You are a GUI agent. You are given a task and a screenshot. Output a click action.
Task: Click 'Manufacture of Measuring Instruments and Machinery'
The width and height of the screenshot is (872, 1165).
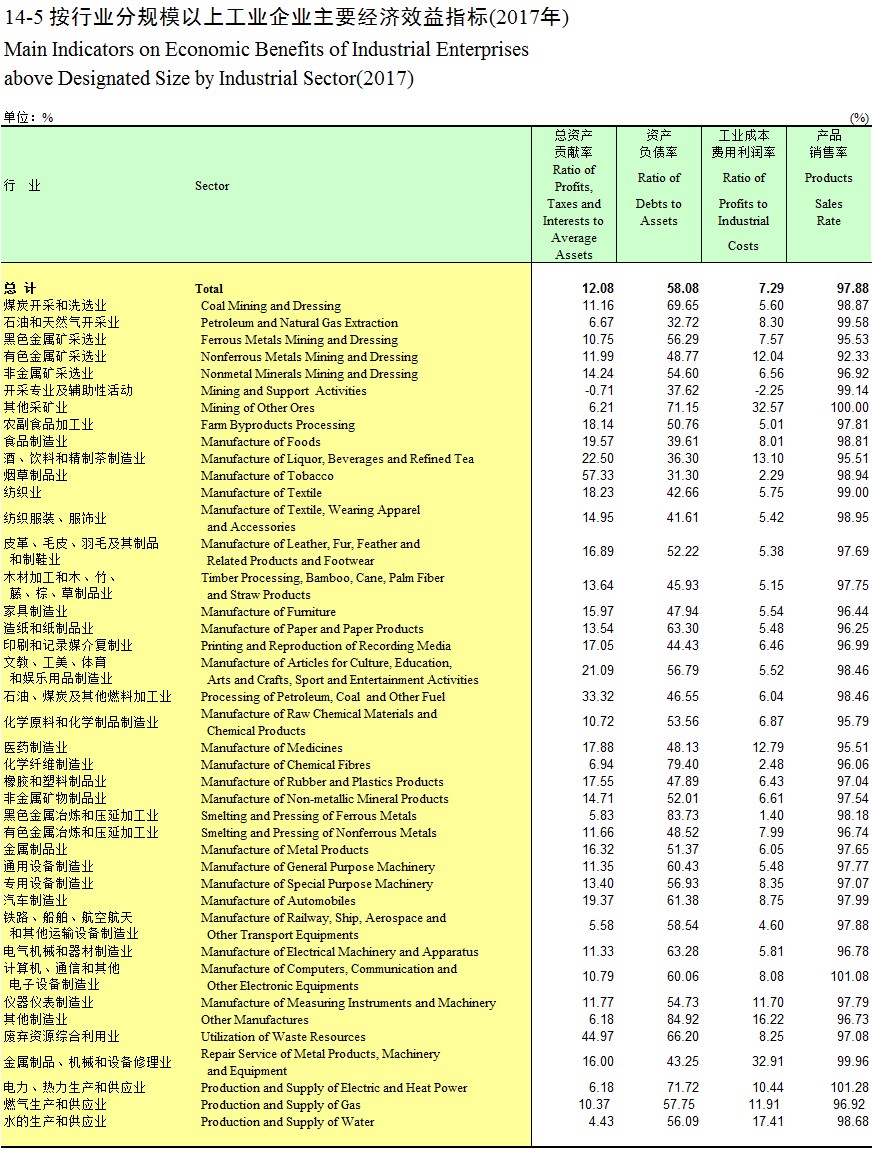click(348, 1003)
